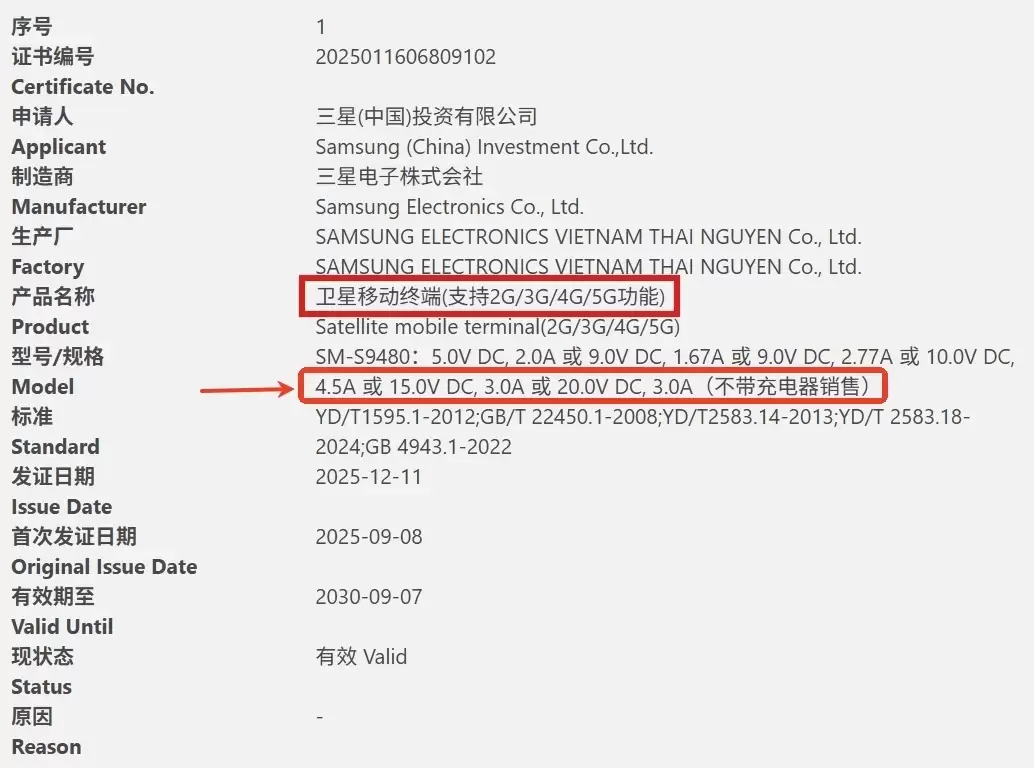Select the Samsung (China) Investment Co.,Ltd. applicant text
Screen dimensions: 1034x768
click(x=484, y=147)
